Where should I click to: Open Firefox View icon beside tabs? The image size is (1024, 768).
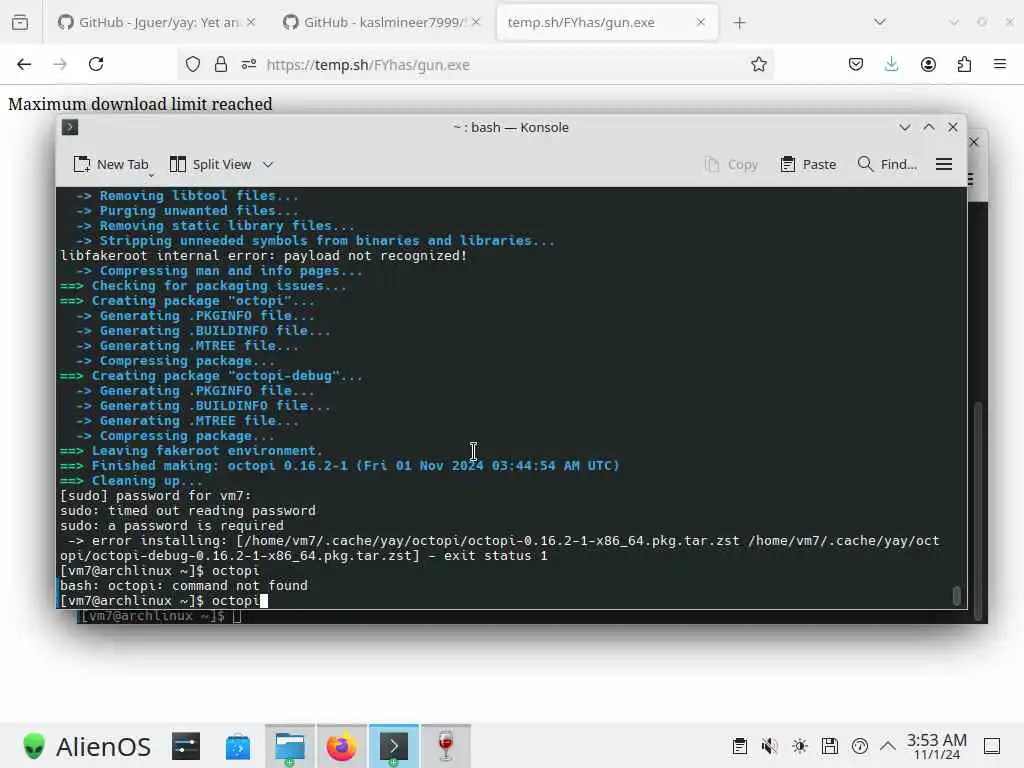coord(20,22)
